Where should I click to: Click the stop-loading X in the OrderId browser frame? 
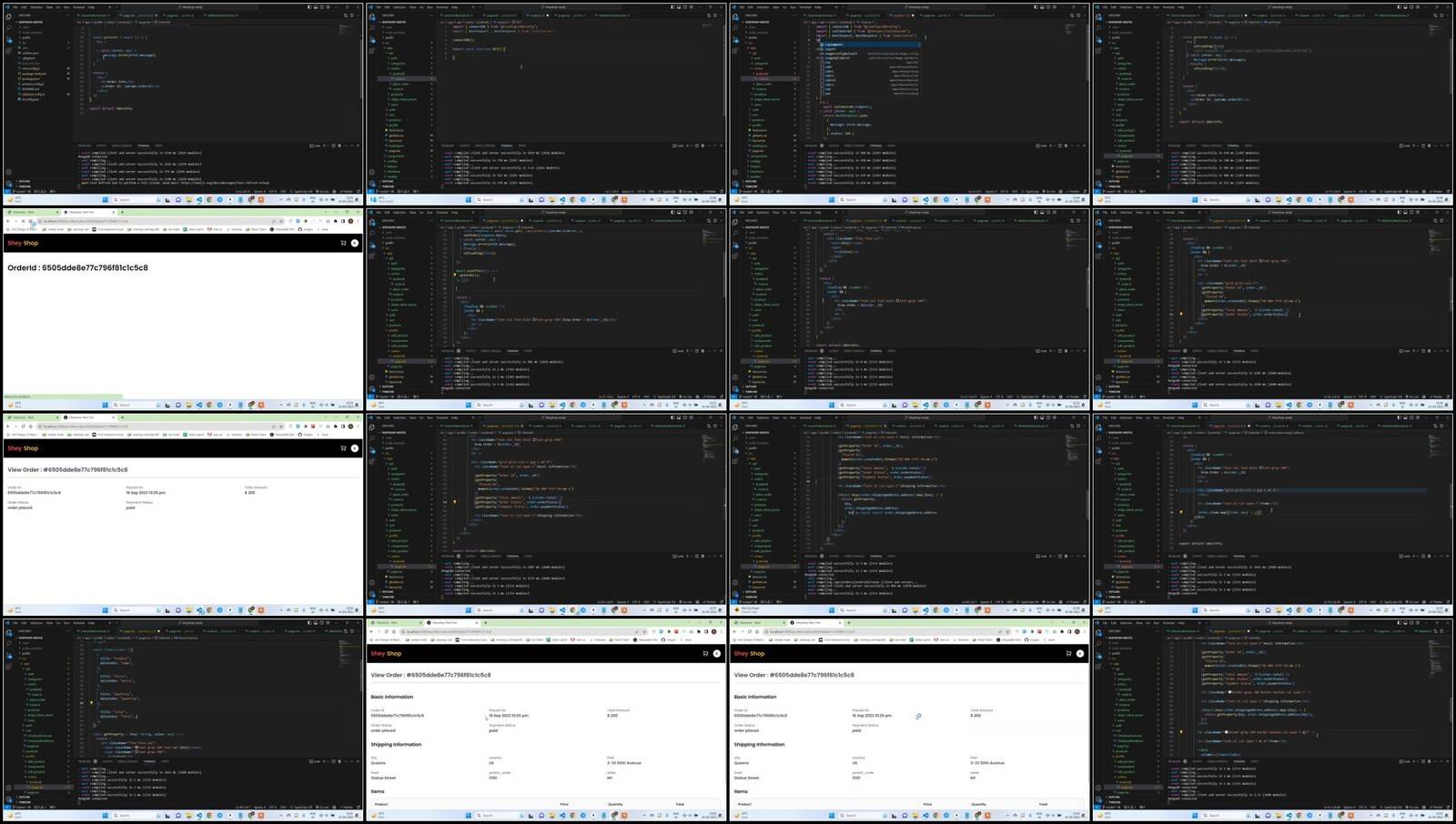coord(23,221)
